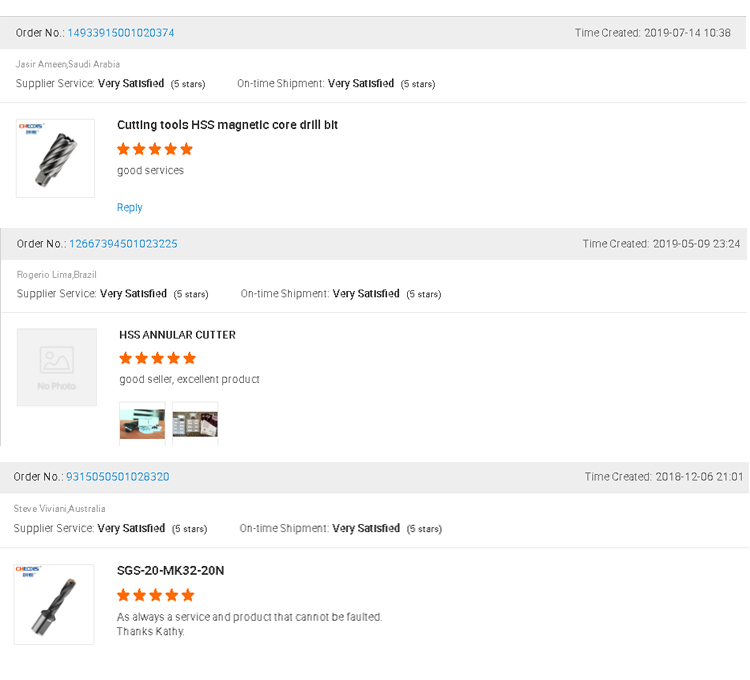
Task: Click reviewer name Steve Viviani, Australia
Action: pyautogui.click(x=59, y=509)
